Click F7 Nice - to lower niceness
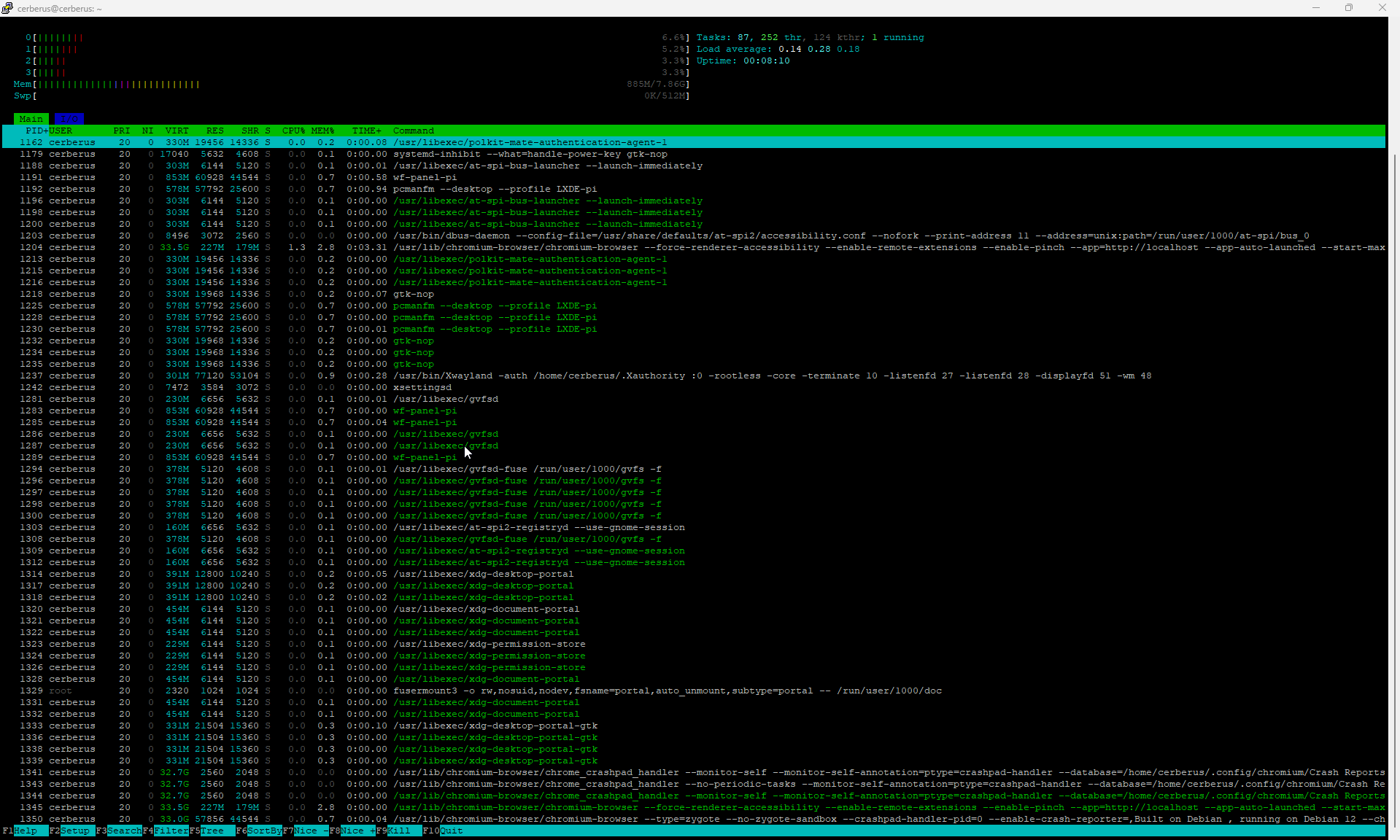1400x840 pixels. pos(306,831)
